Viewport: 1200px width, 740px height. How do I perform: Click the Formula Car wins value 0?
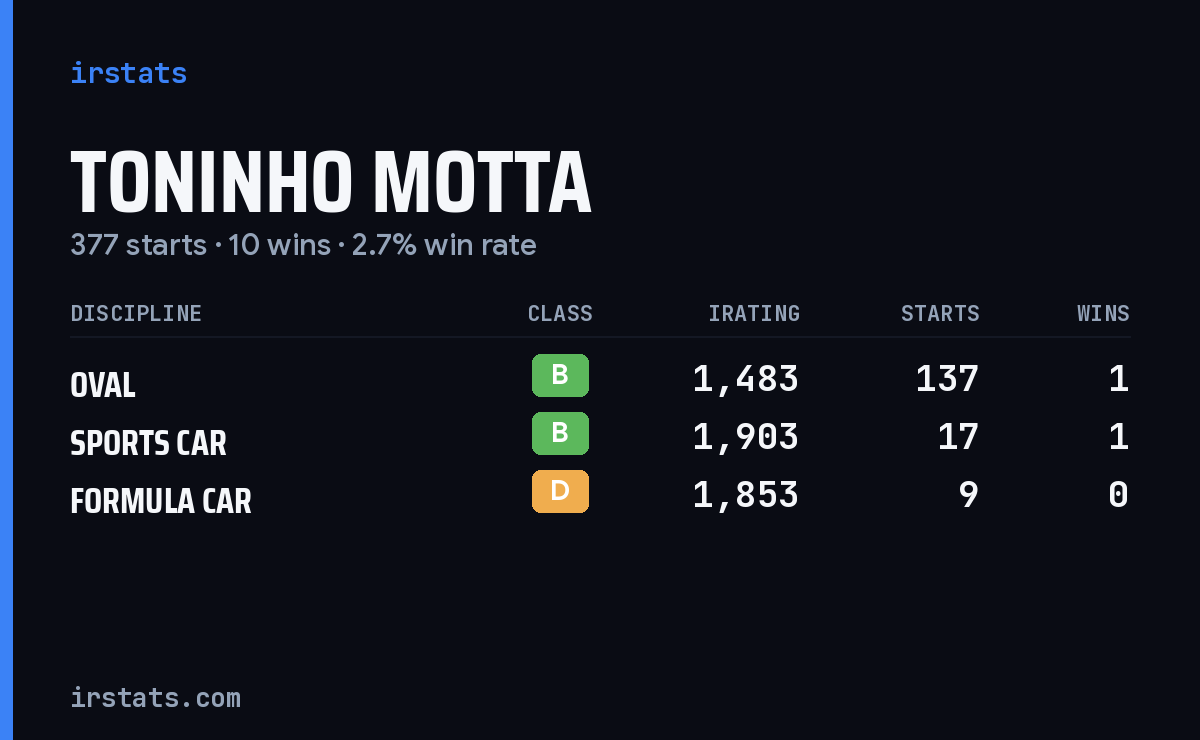(x=1118, y=495)
